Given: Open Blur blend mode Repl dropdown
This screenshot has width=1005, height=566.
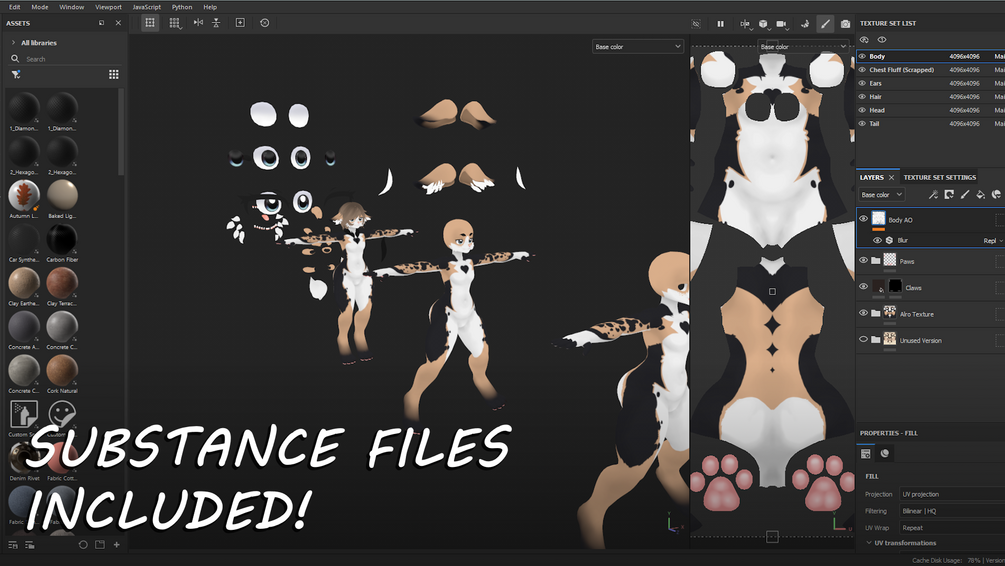Looking at the screenshot, I should click(x=993, y=241).
